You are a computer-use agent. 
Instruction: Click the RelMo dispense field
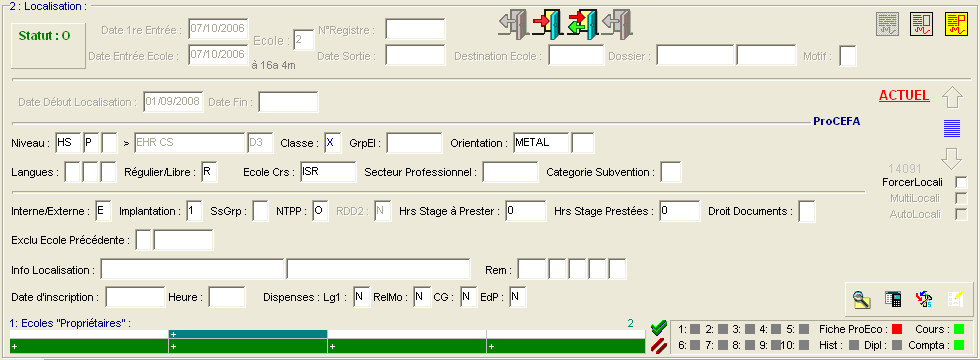pyautogui.click(x=422, y=297)
